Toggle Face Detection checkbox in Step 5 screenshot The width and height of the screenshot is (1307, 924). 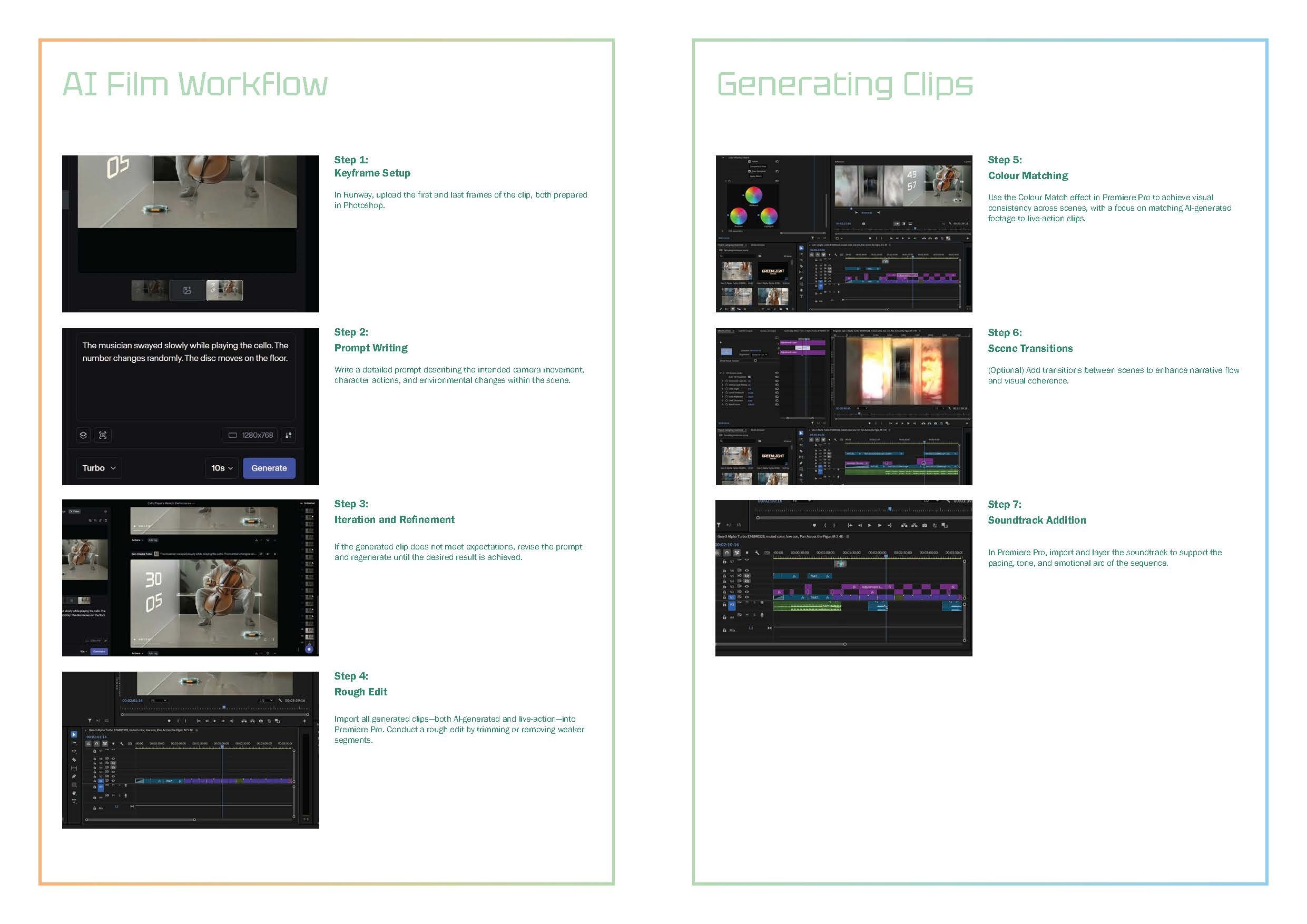749,171
